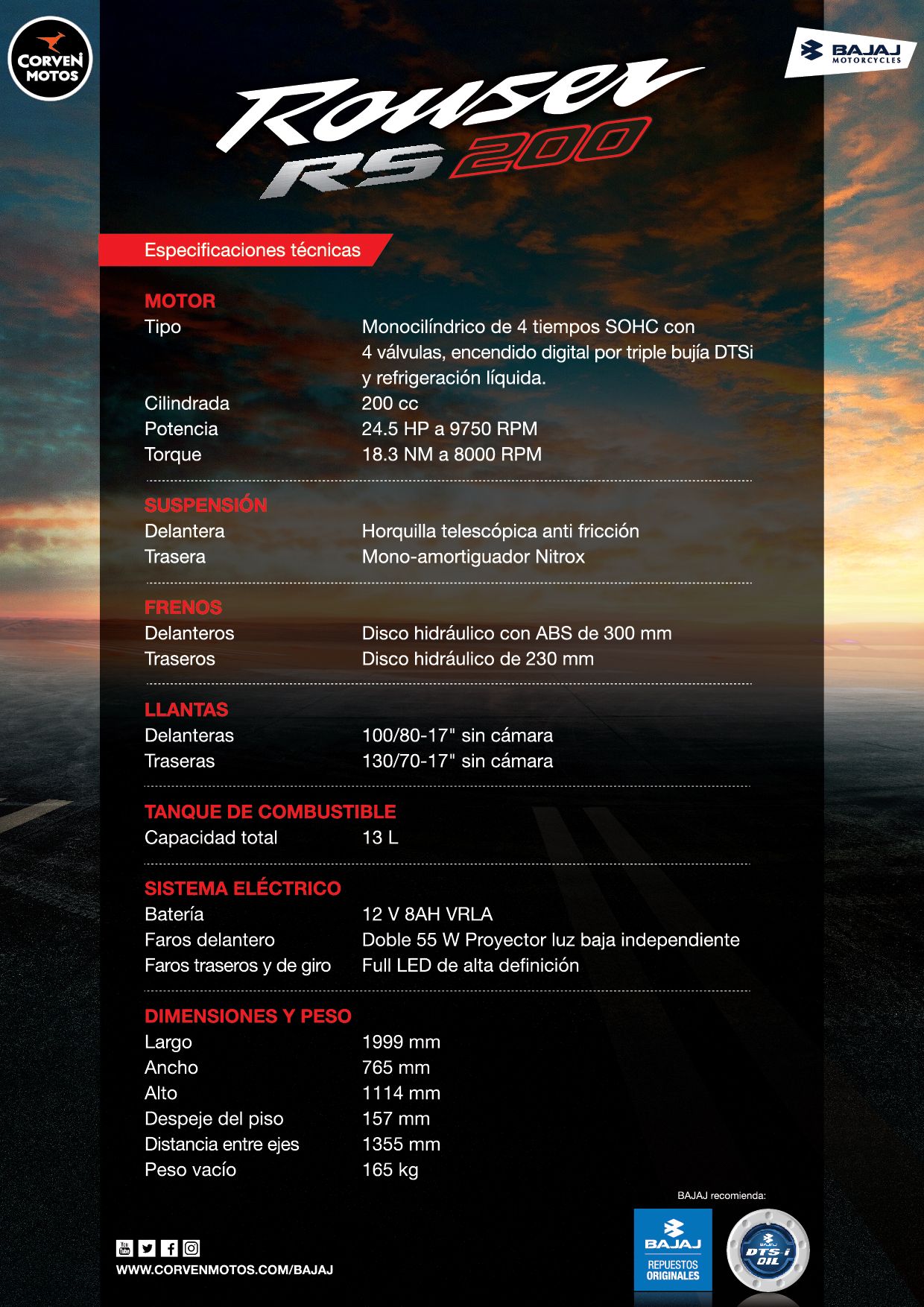
Task: Click Mono-amortiguador Nitrox text
Action: [473, 557]
